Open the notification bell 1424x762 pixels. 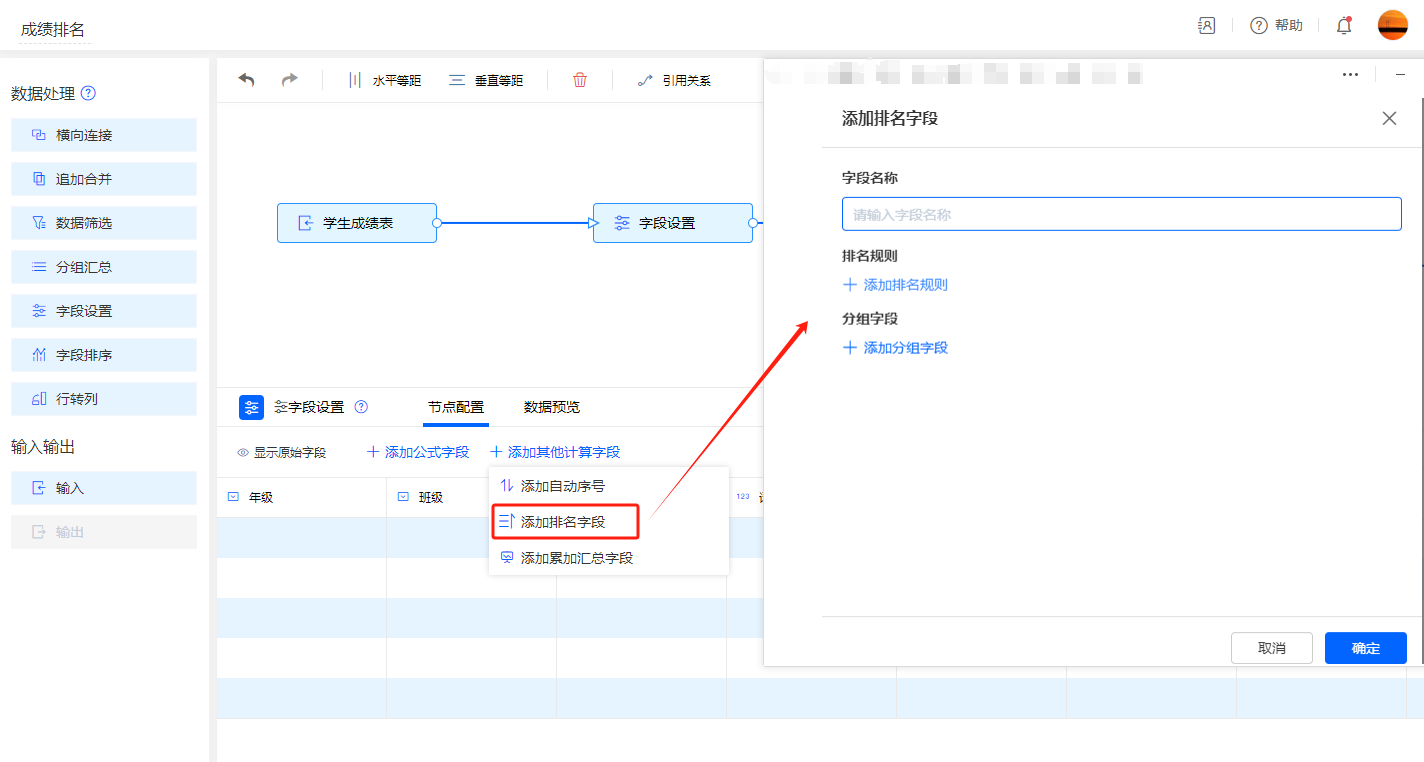pyautogui.click(x=1344, y=26)
